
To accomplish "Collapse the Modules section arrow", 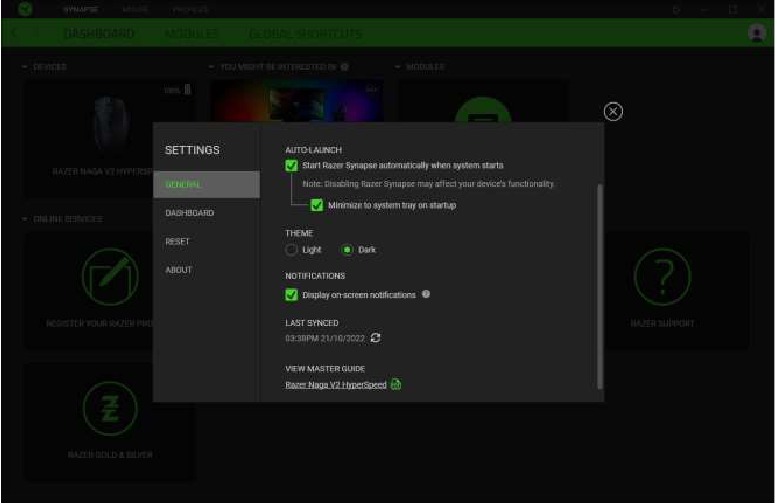I will point(398,67).
